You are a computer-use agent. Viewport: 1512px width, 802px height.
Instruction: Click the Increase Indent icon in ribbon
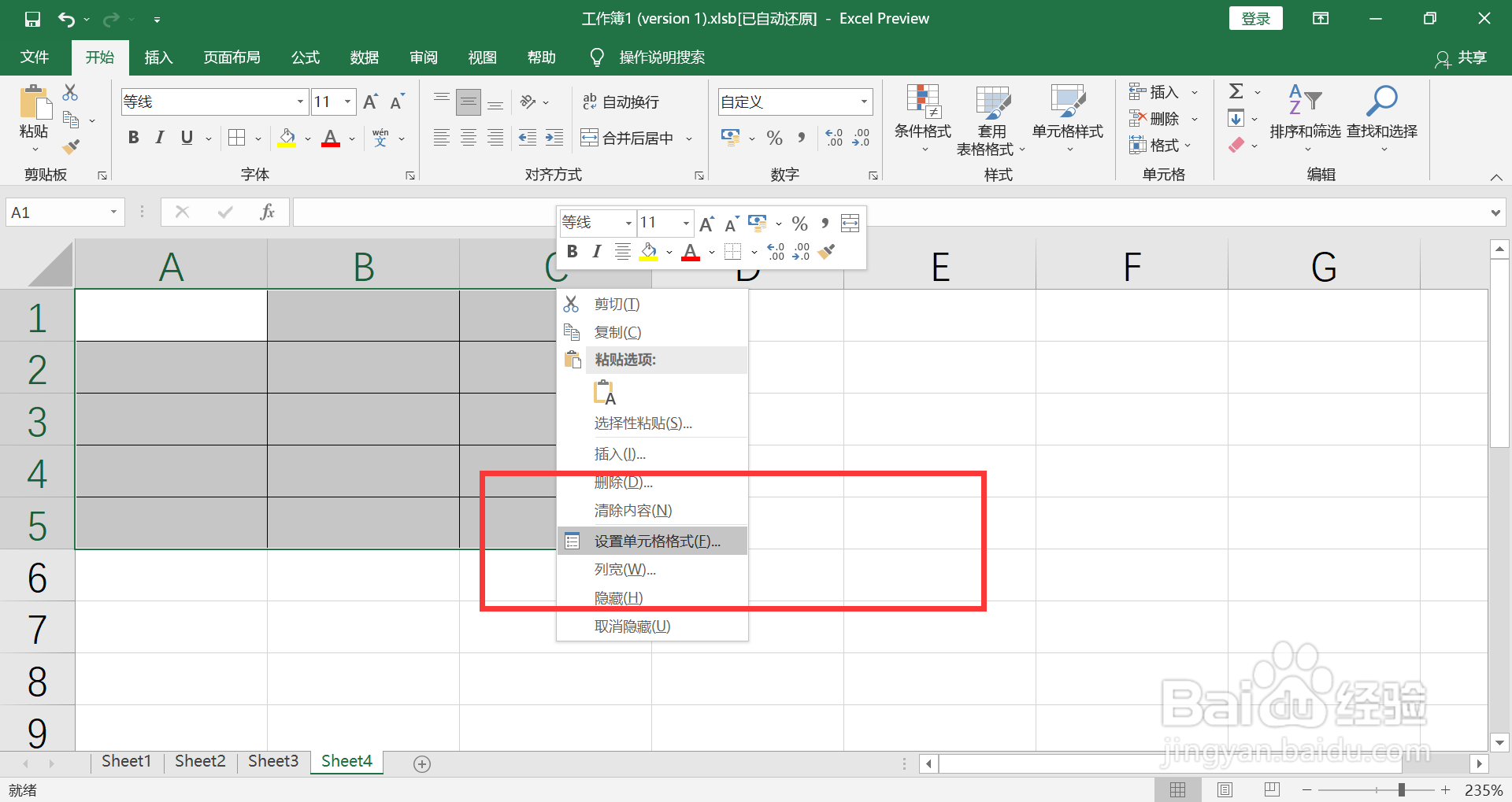tap(554, 138)
